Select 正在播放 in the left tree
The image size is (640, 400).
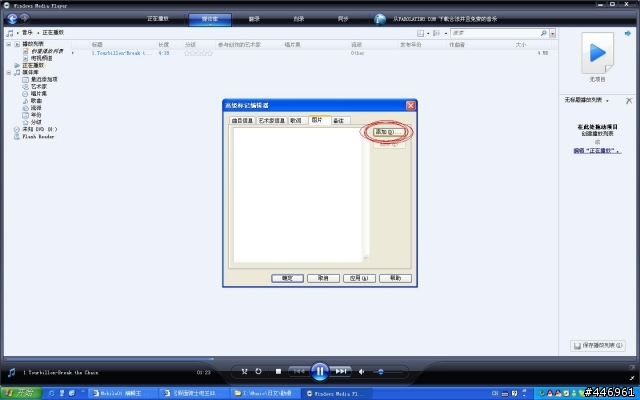point(33,65)
